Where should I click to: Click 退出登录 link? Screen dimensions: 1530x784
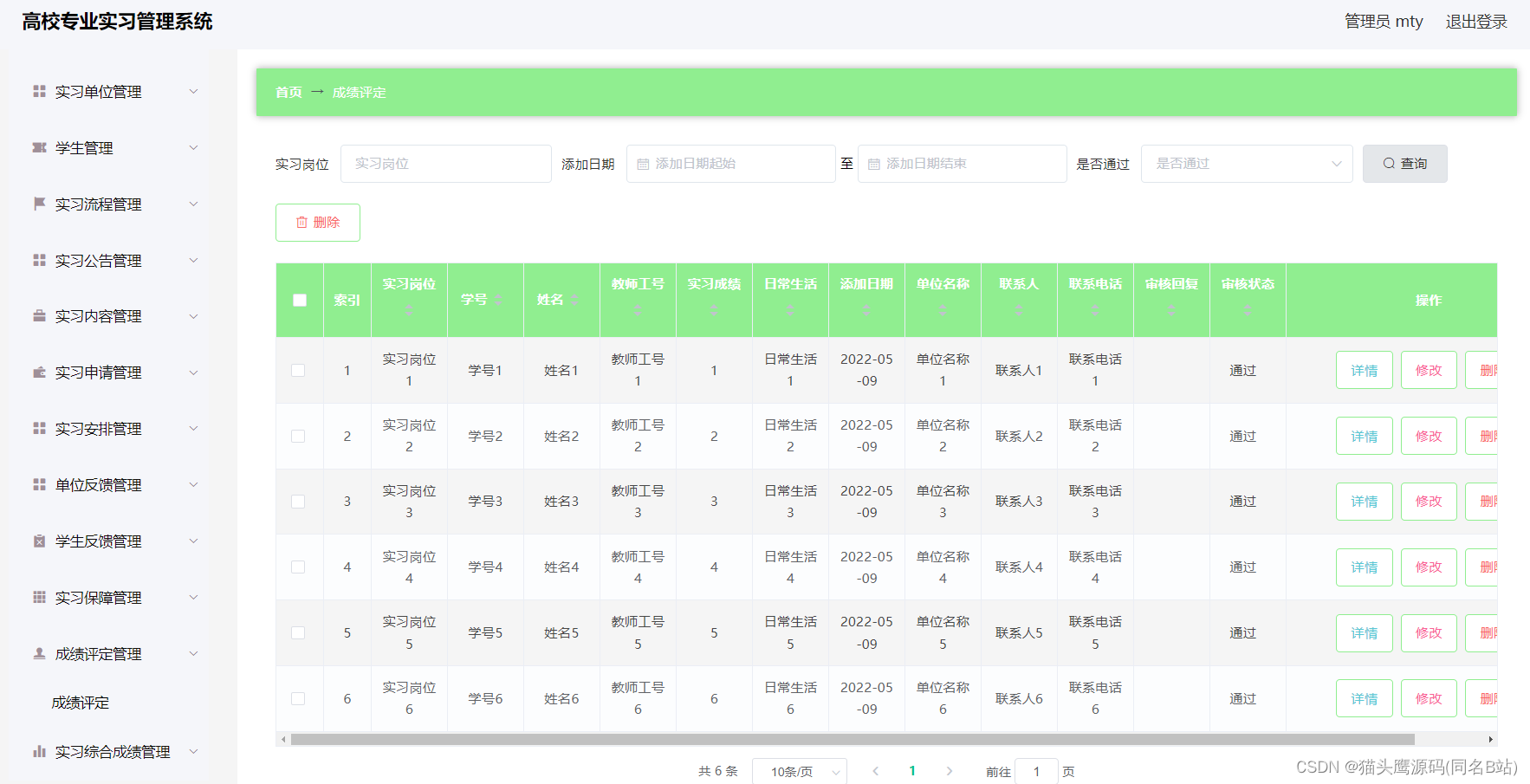tap(1476, 22)
